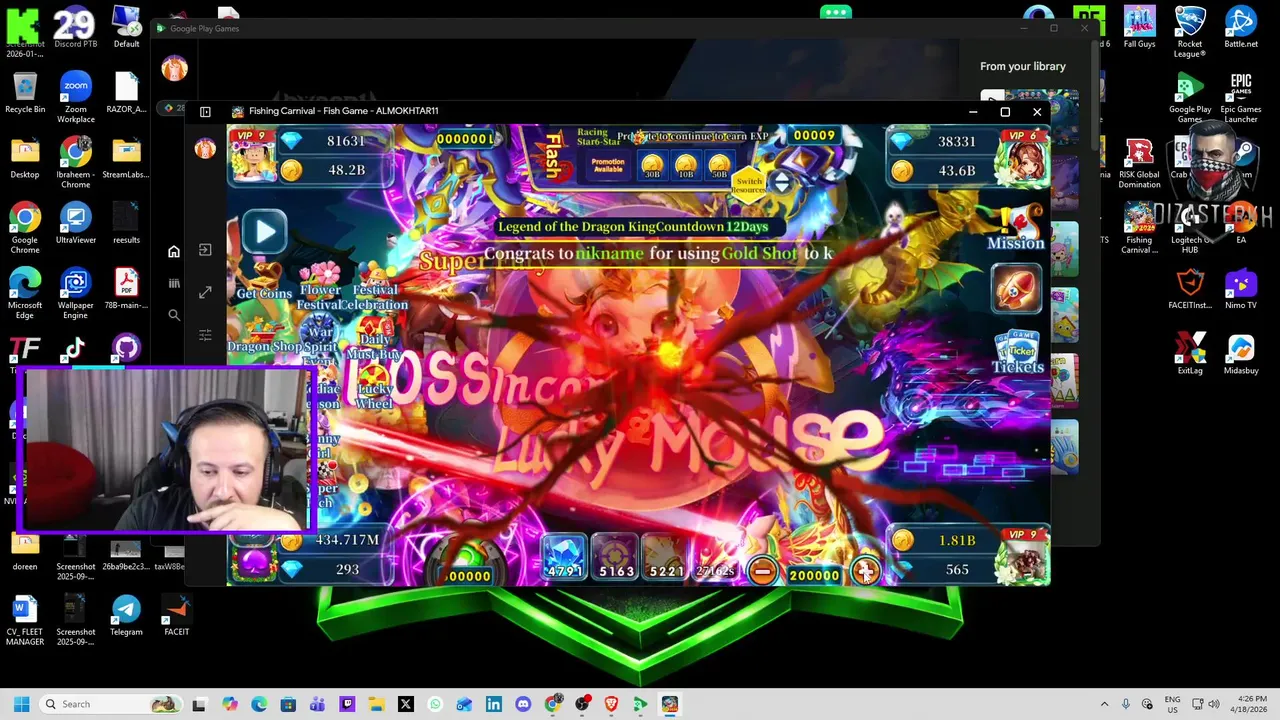Viewport: 1280px width, 720px height.
Task: Use the ice crystal skill 4791
Action: [564, 557]
